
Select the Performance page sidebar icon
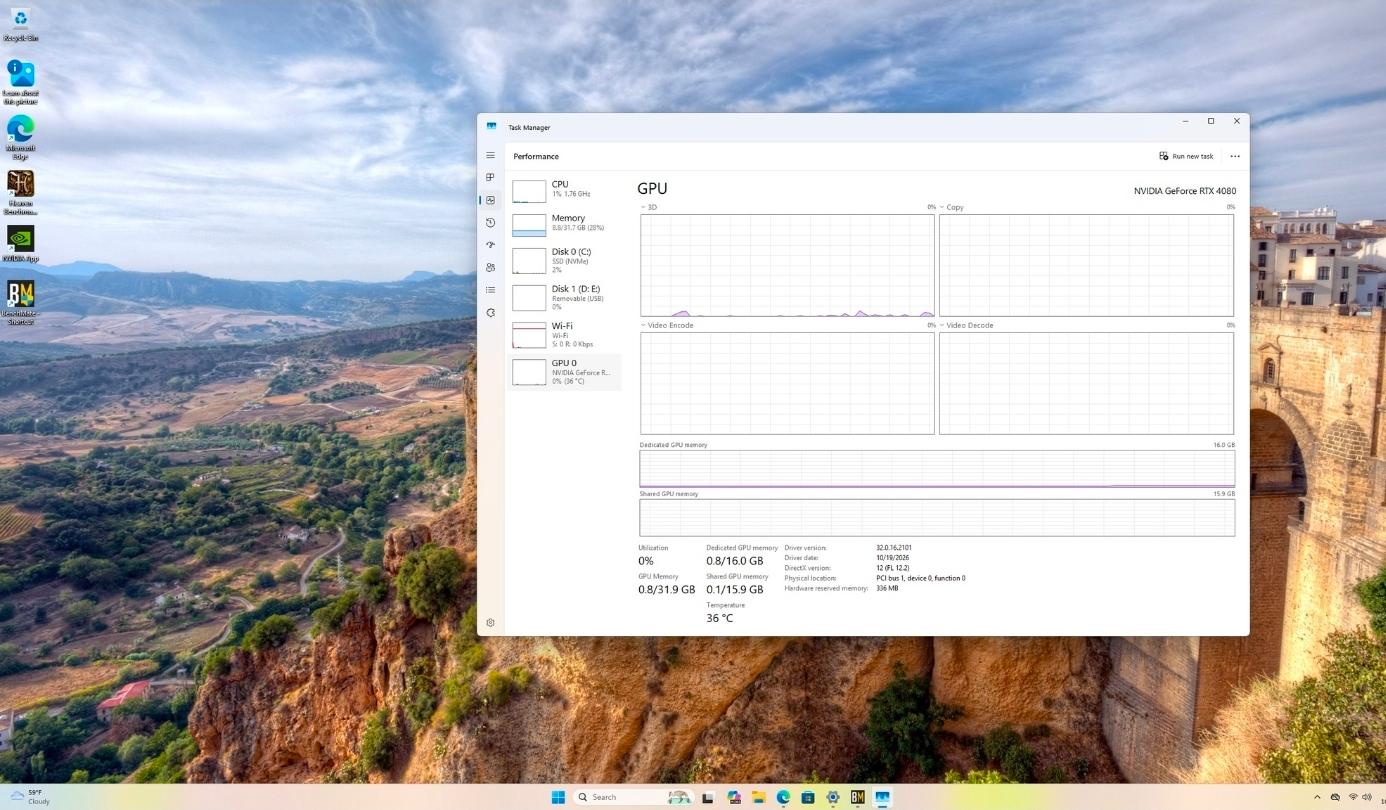[490, 200]
